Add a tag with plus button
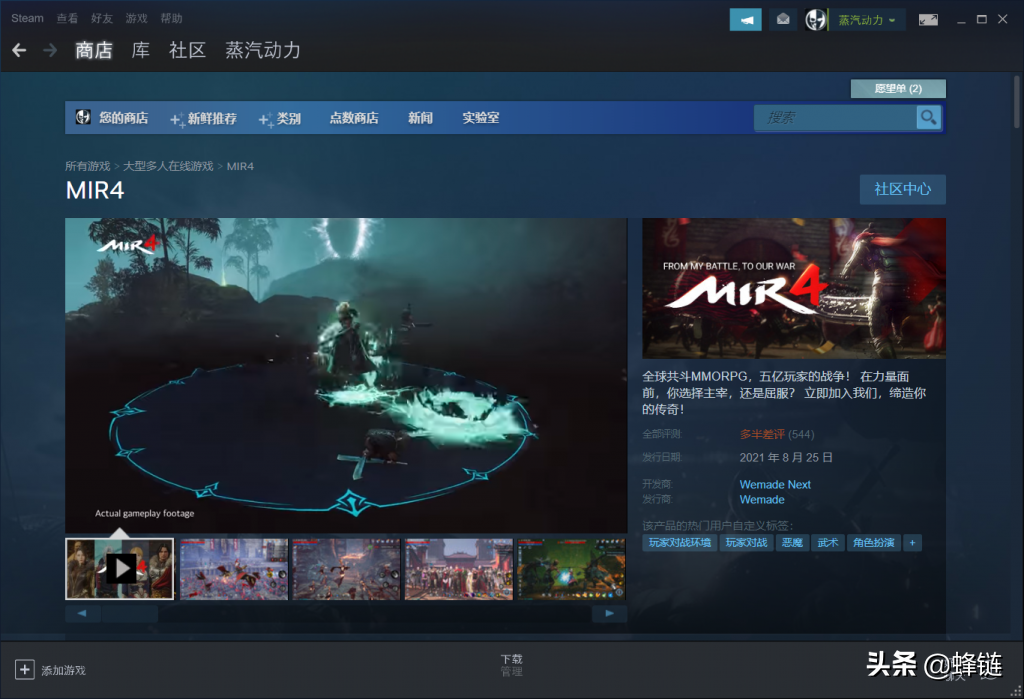This screenshot has width=1024, height=699. (x=912, y=542)
